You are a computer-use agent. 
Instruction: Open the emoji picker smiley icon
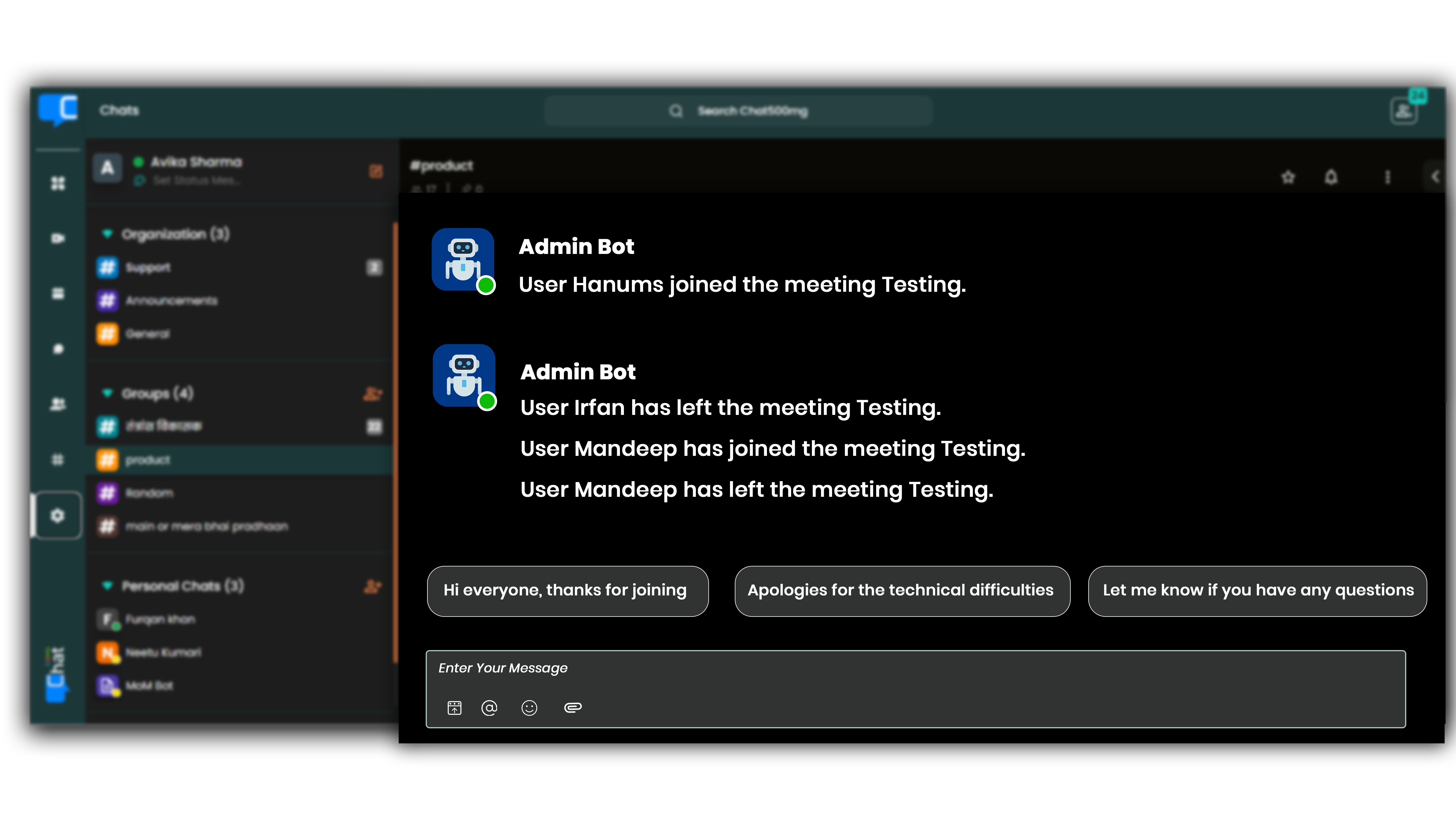click(529, 708)
